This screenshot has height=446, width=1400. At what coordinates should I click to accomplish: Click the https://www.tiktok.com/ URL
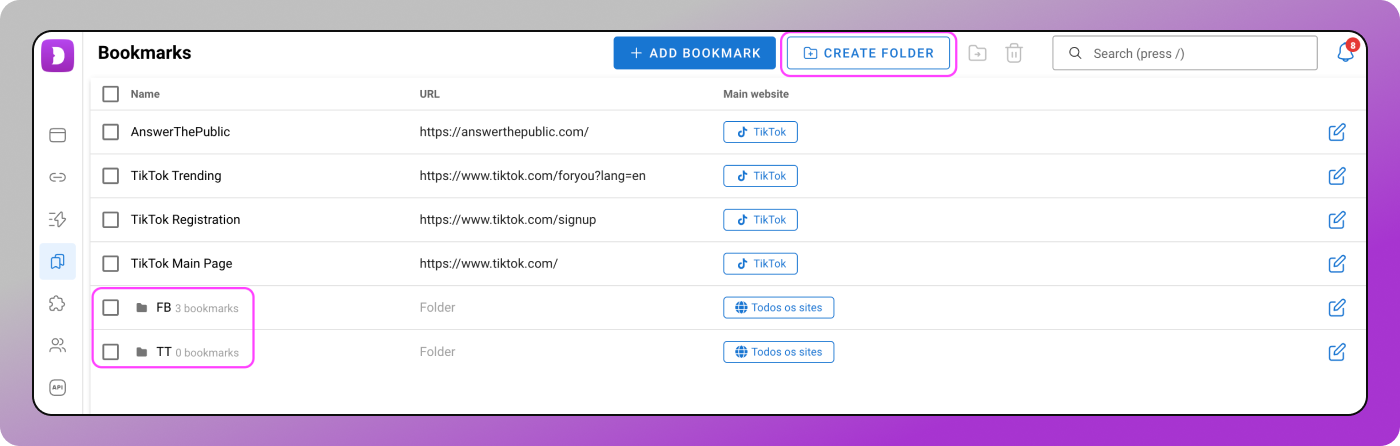(489, 264)
